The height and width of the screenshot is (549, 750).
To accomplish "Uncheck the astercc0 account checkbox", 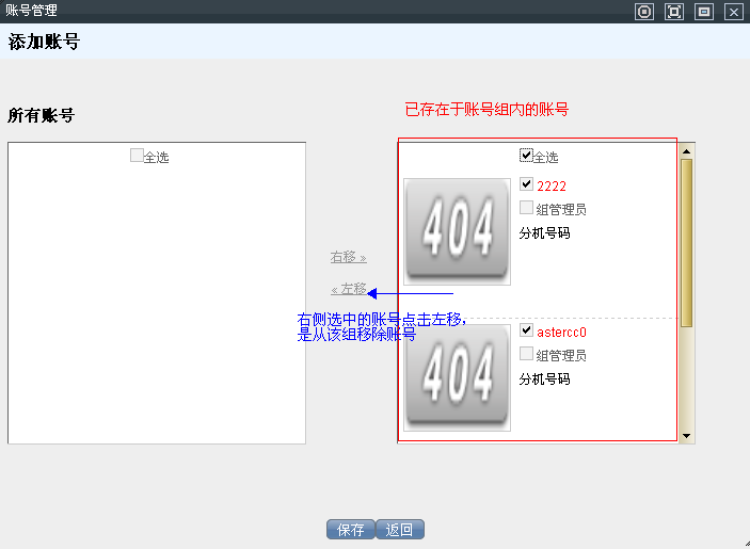I will 526,330.
